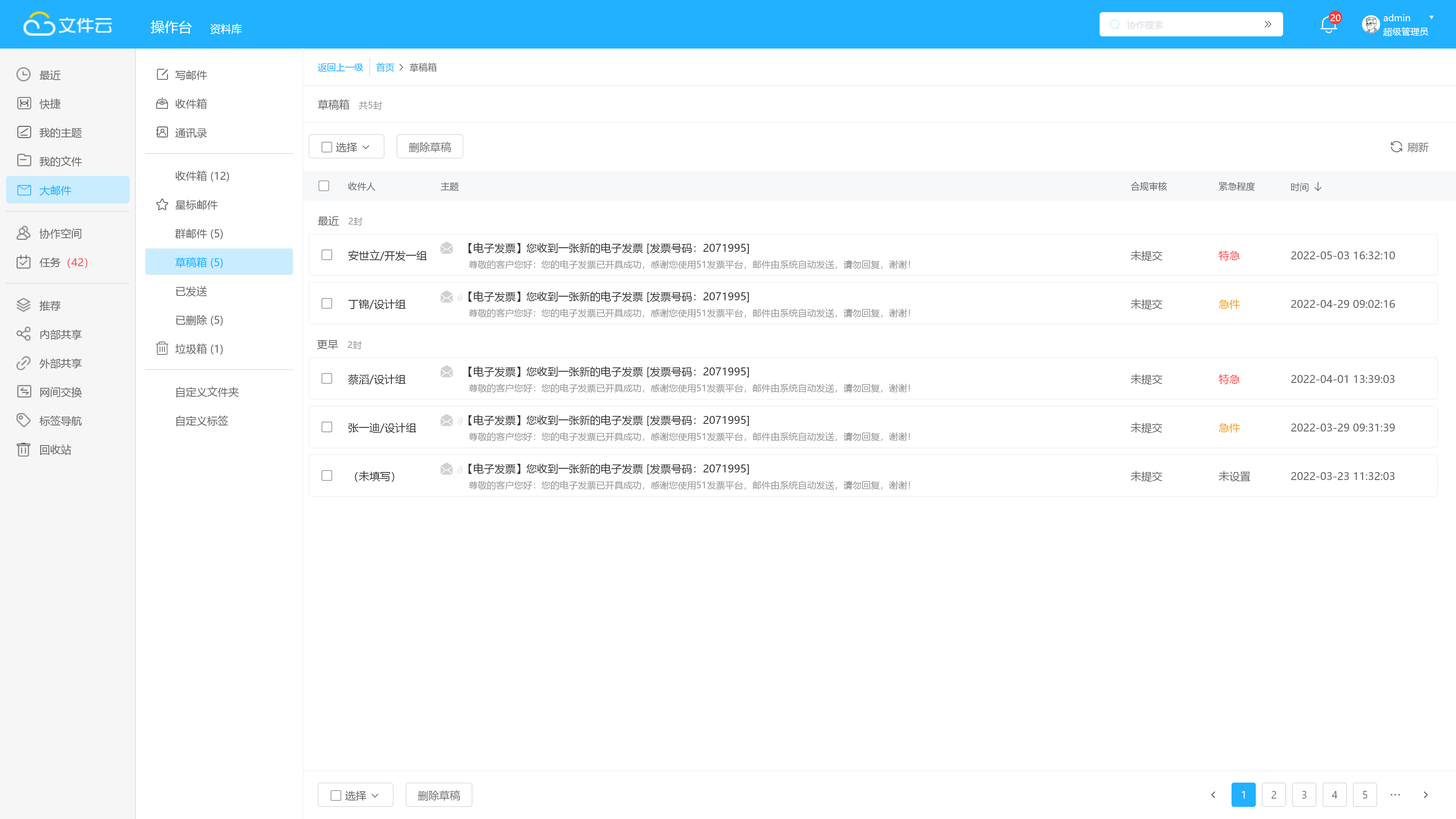Go to page 3 in pagination
Image resolution: width=1456 pixels, height=819 pixels.
(x=1304, y=795)
